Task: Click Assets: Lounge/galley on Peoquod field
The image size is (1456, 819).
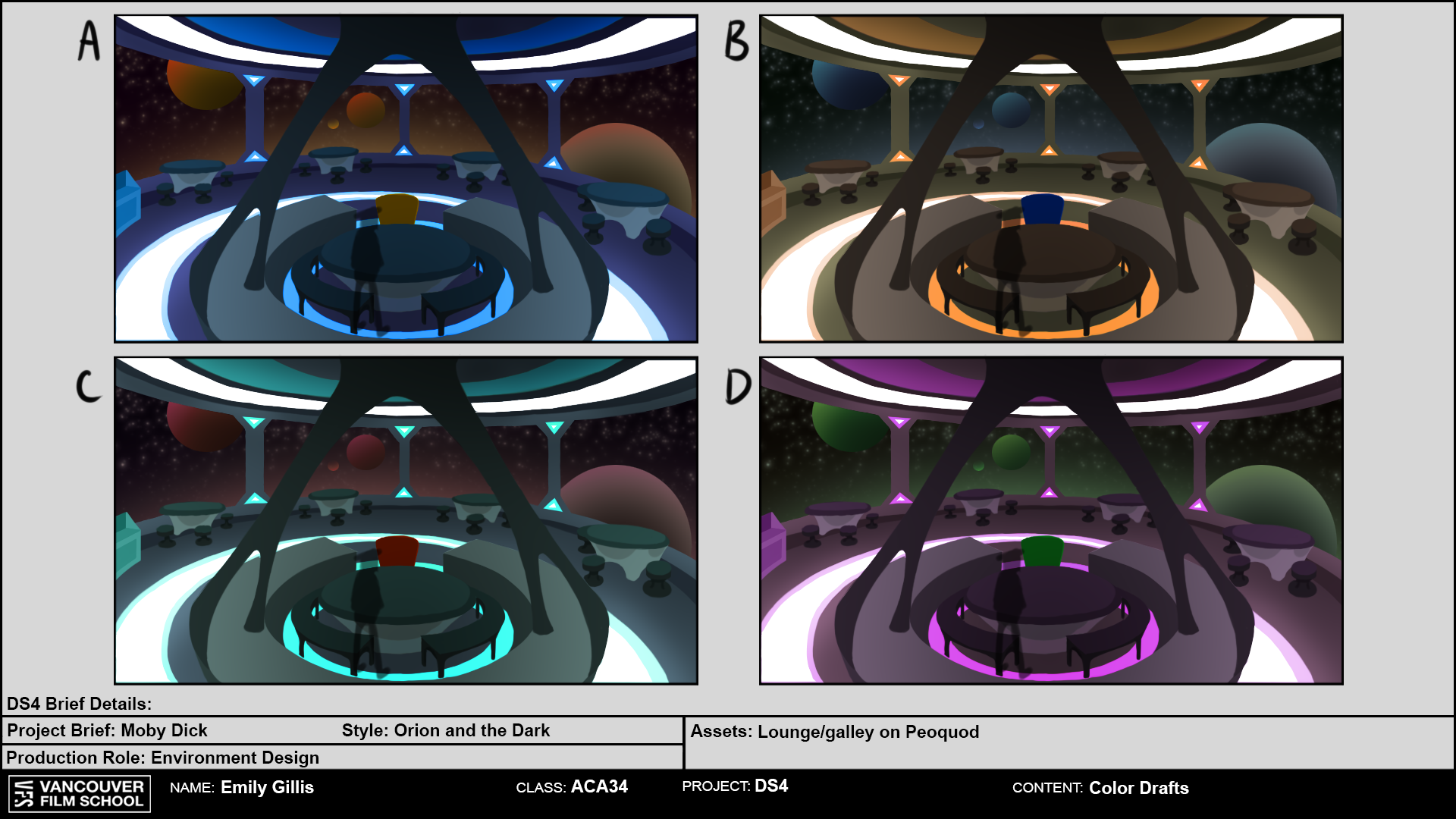Action: [834, 732]
